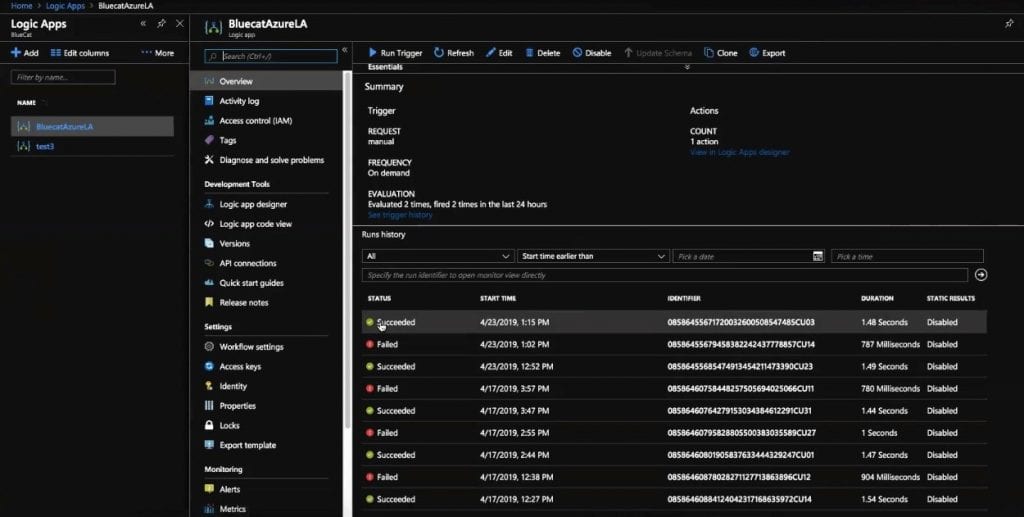Open the succeeded run at 4/23/2019, 1:15 PM
Screen dimensions: 1024x517
(x=674, y=322)
